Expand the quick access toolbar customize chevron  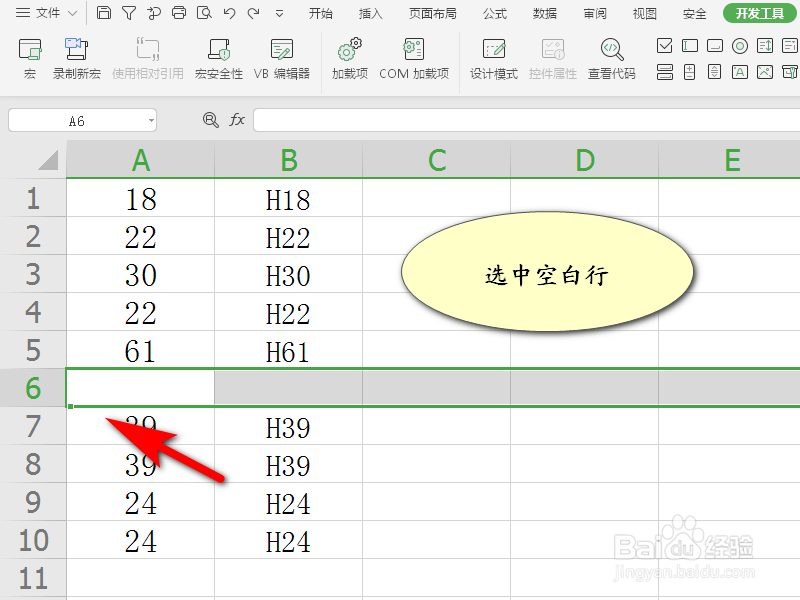click(x=279, y=13)
